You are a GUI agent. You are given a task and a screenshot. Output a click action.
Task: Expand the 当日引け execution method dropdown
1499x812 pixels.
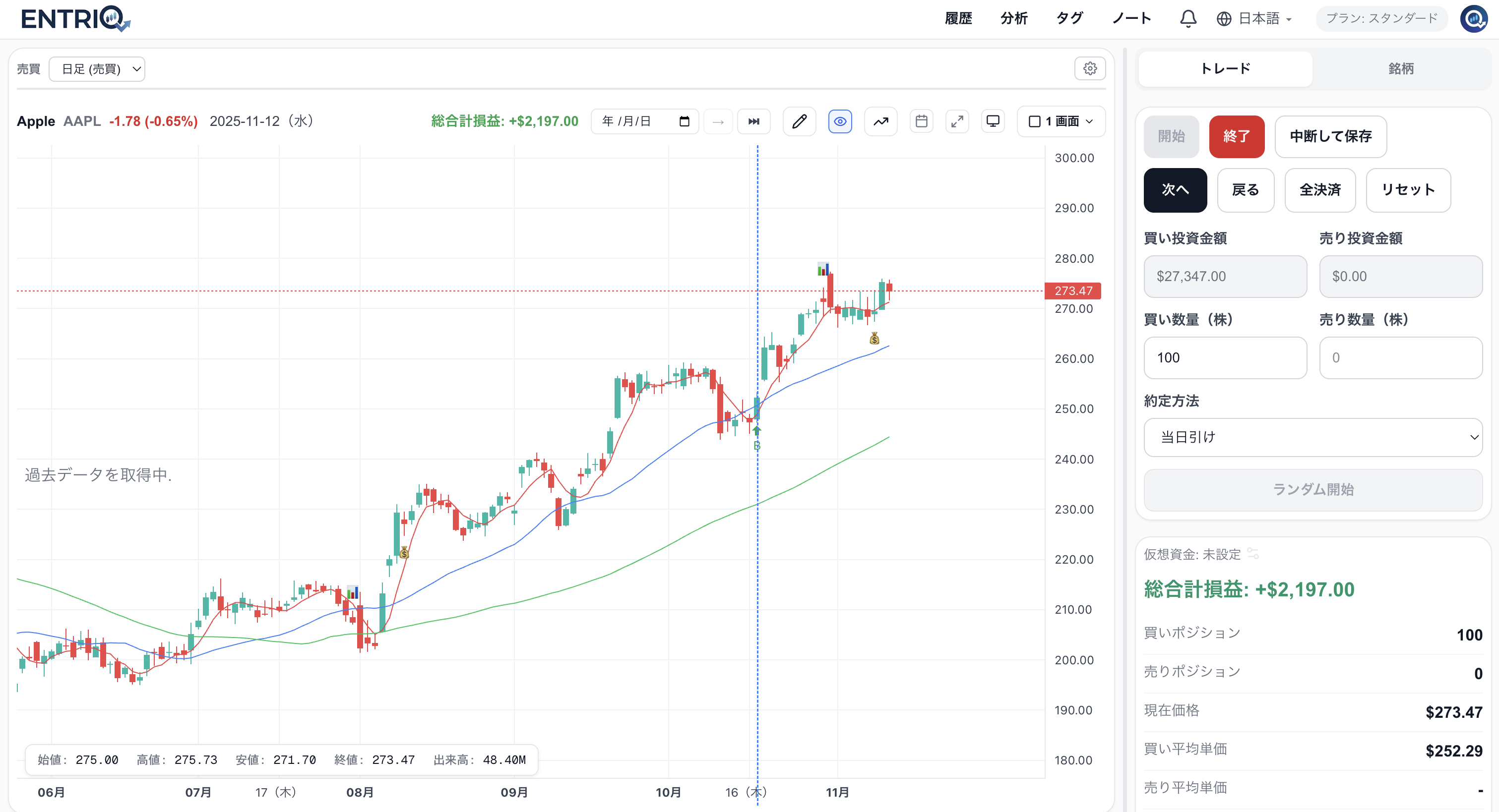point(1313,437)
